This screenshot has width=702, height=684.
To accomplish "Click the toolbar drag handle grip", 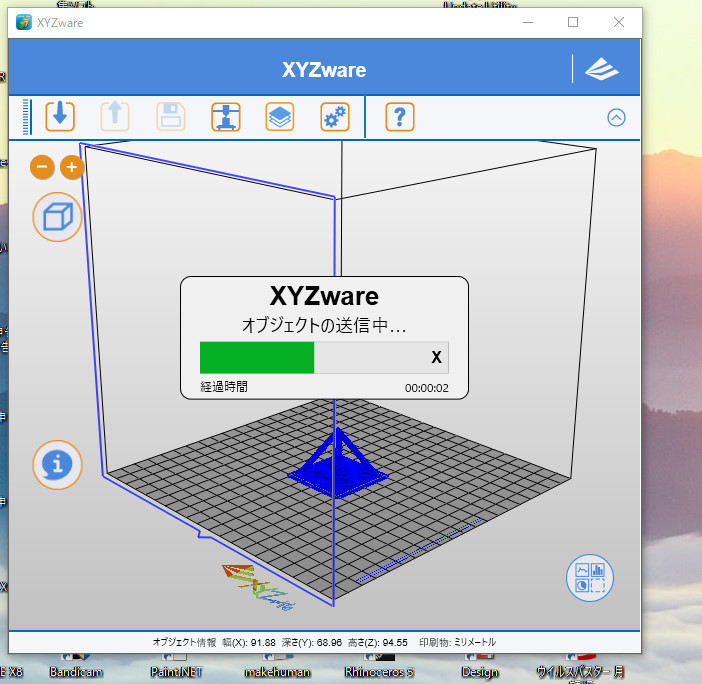I will point(26,116).
